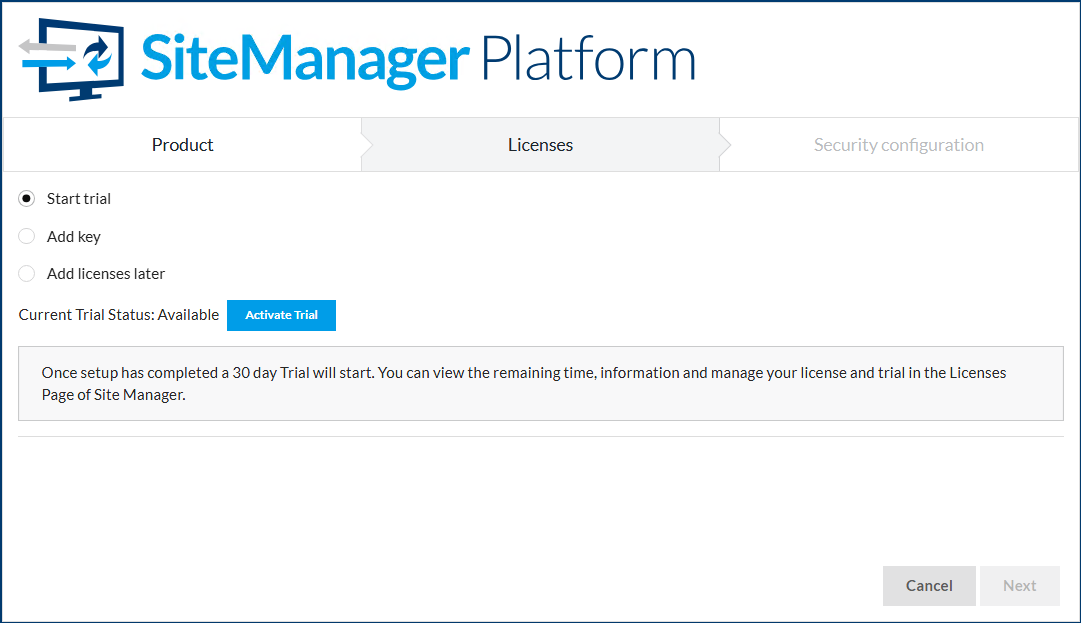Select the Start trial radio button

[26, 198]
